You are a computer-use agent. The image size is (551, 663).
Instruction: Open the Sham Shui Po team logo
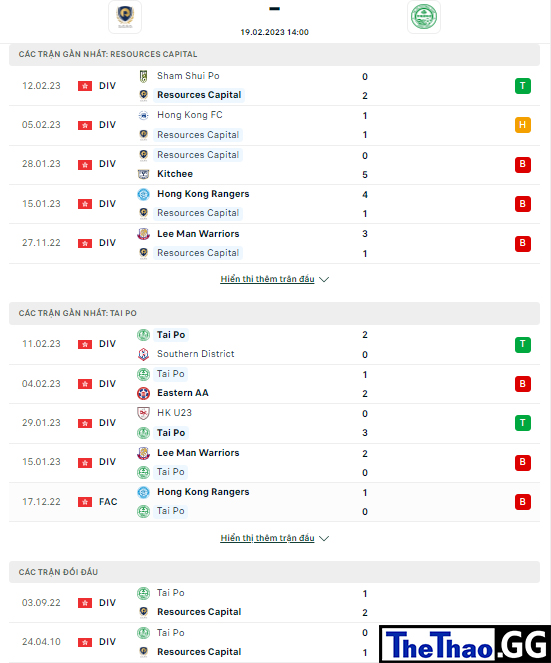pos(143,76)
